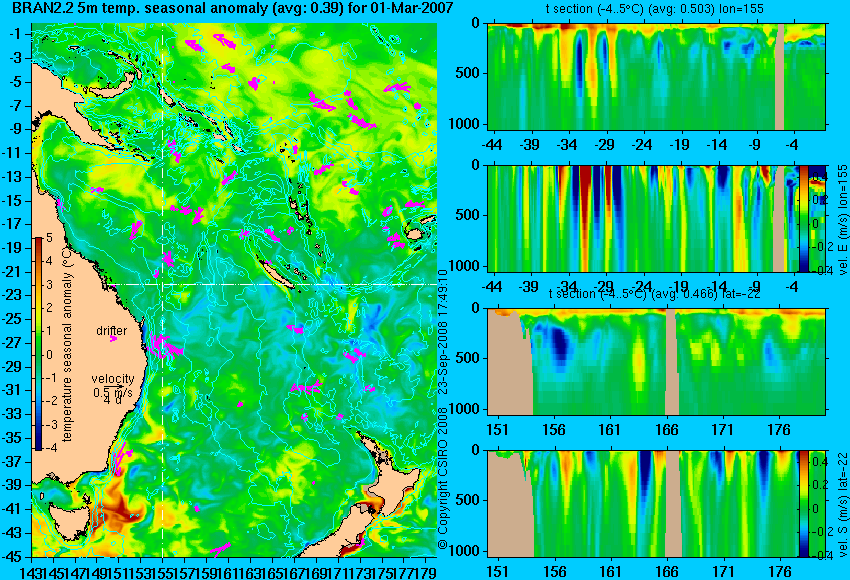850x580 pixels.
Task: Click the '-44' tick under the top section plot
Action: (x=492, y=145)
